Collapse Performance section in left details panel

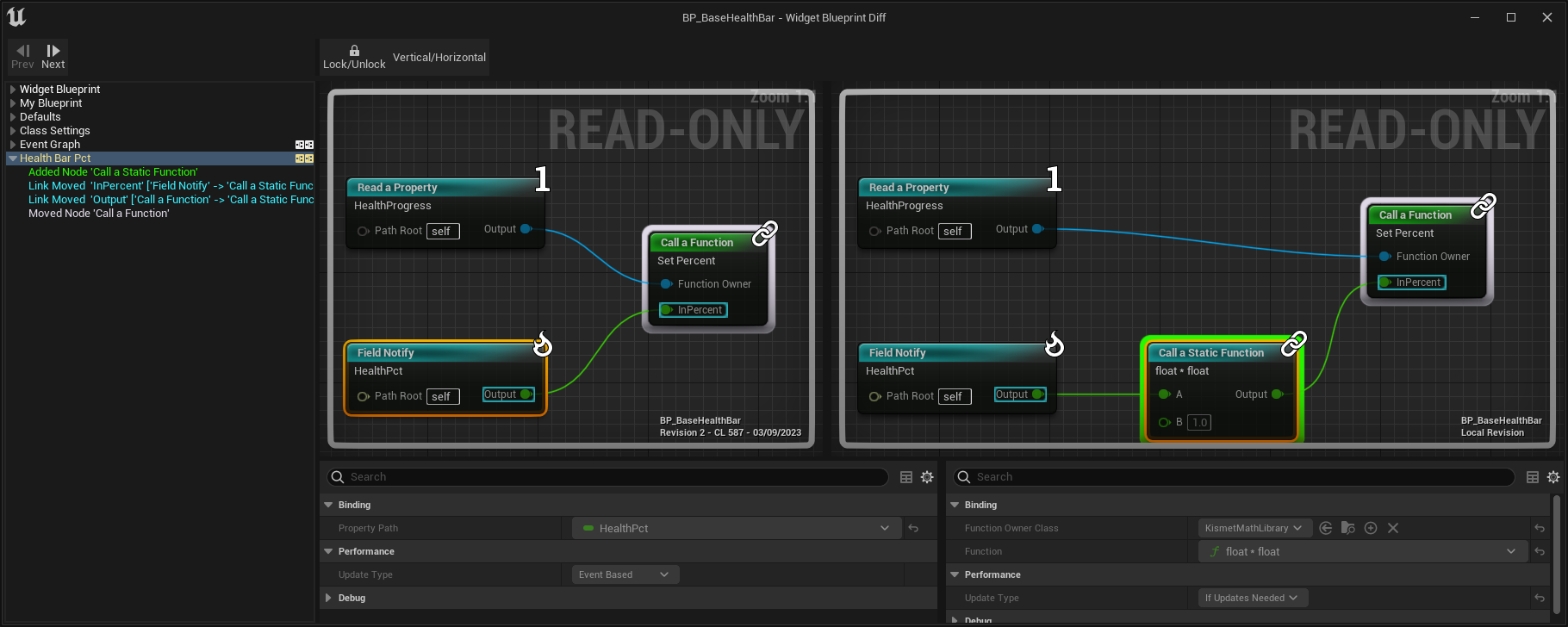coord(329,552)
